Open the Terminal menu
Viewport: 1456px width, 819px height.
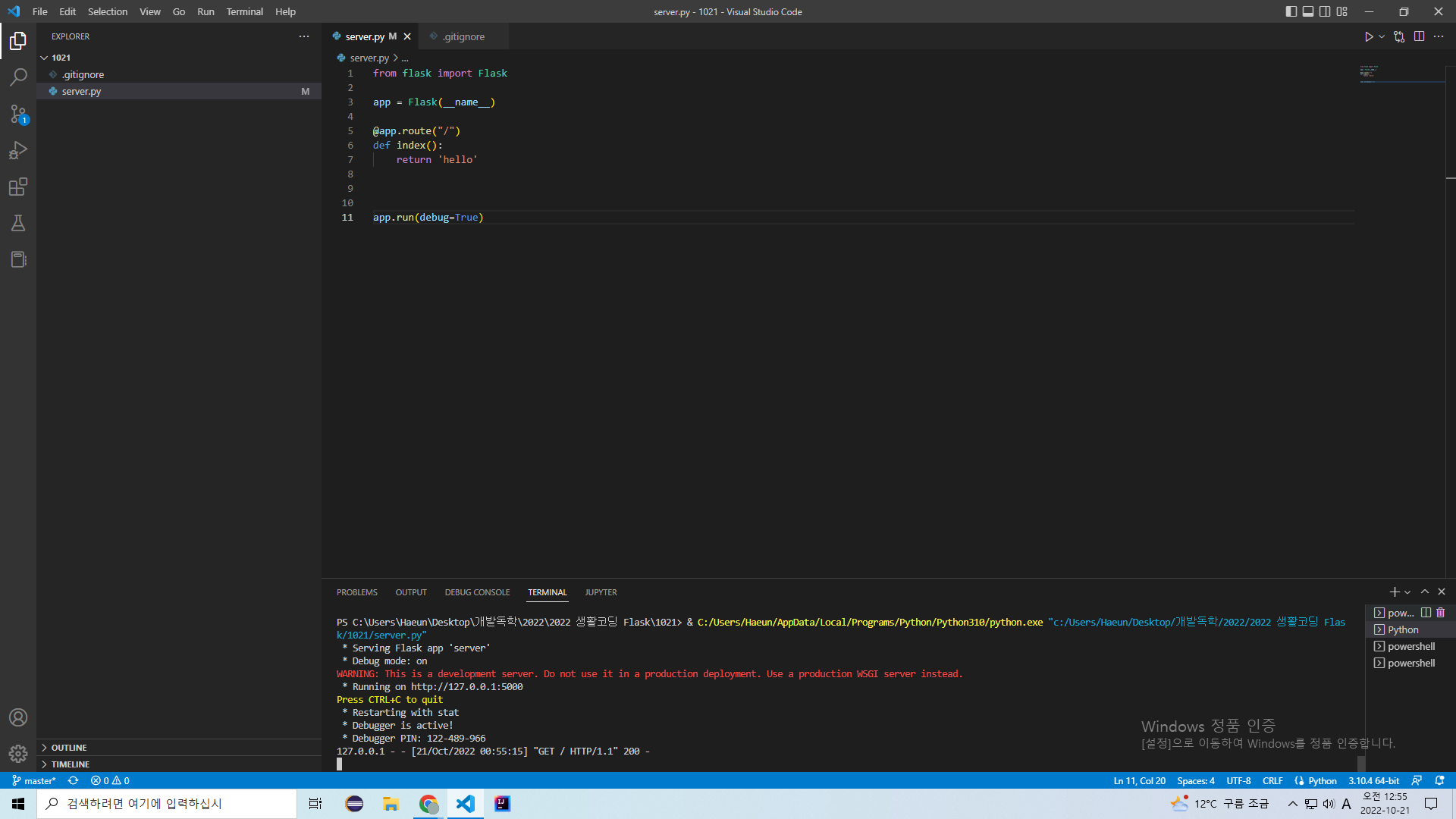point(244,11)
